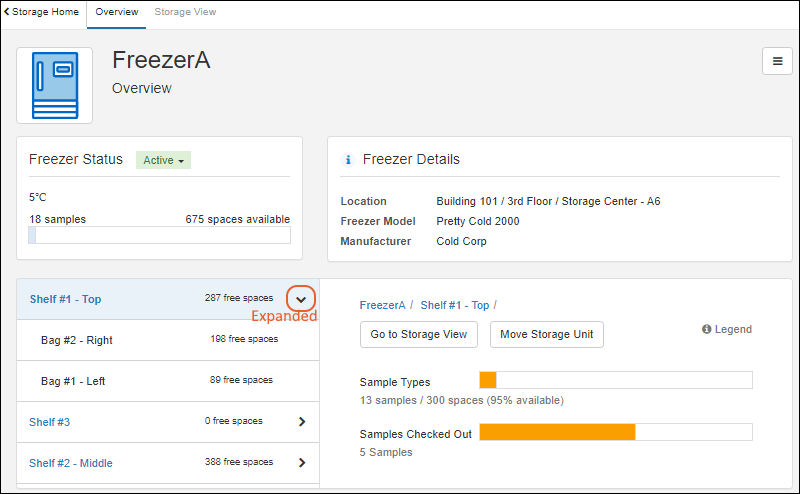Expand Shelf #2 - Middle arrow

click(302, 463)
